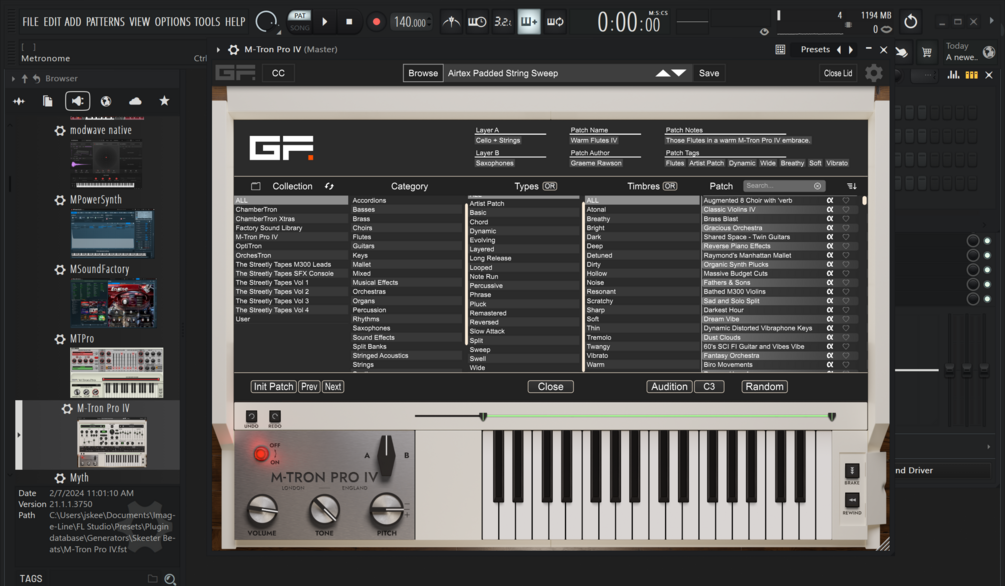Click the Audition button
The height and width of the screenshot is (586, 1005).
[669, 387]
